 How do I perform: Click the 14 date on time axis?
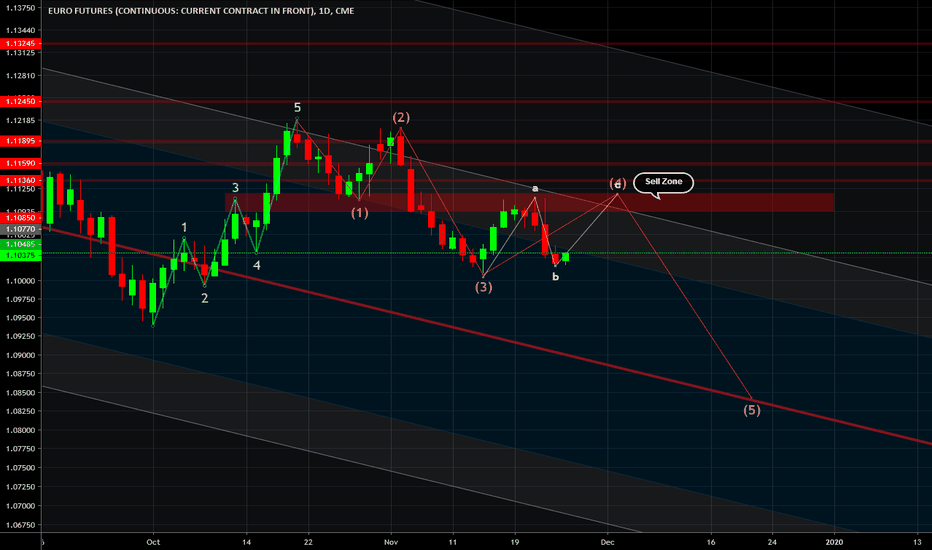(247, 542)
